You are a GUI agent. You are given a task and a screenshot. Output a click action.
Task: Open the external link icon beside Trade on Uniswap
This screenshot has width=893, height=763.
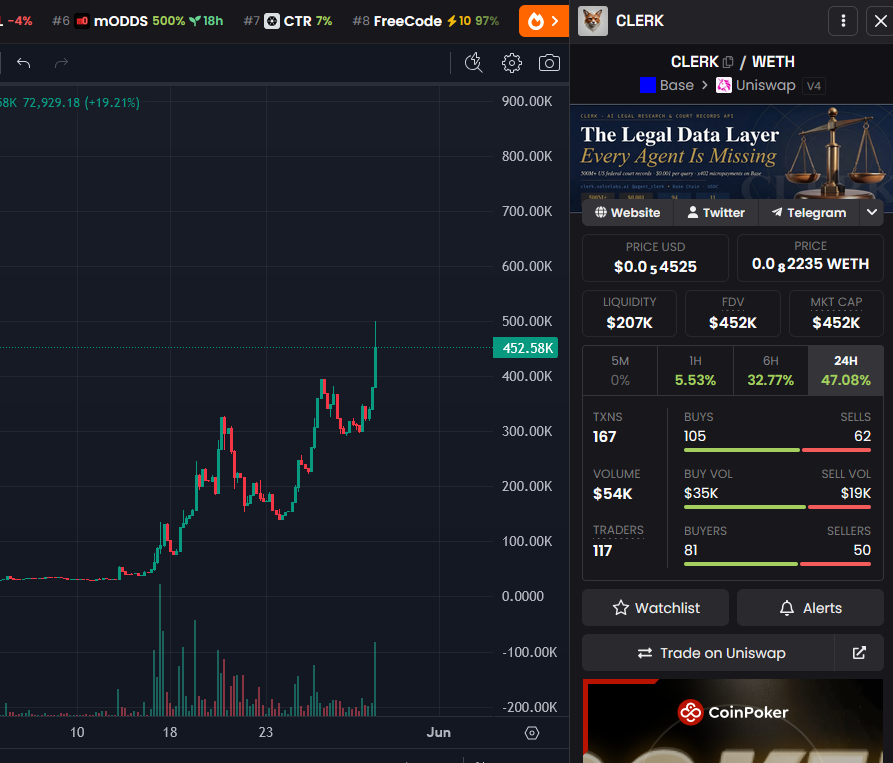click(x=859, y=653)
